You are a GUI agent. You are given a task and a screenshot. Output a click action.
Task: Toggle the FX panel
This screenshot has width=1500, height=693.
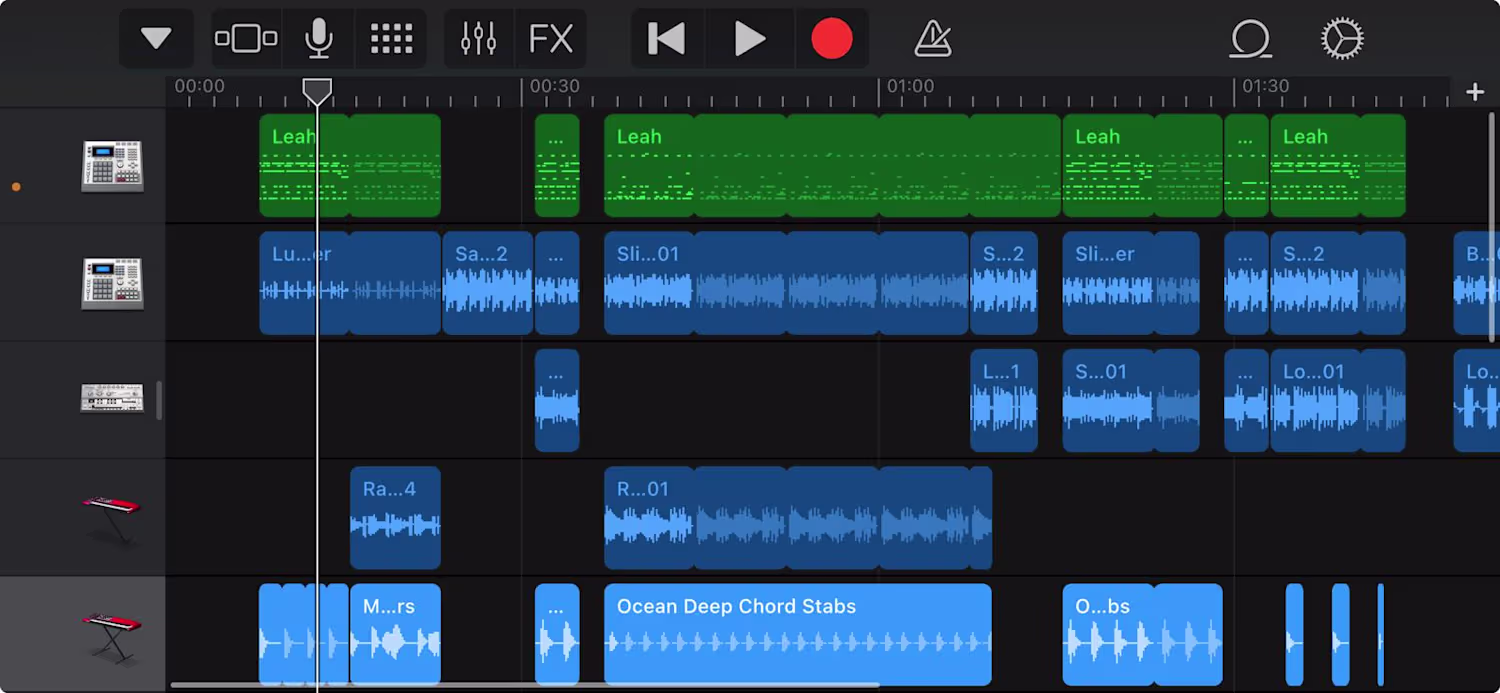click(551, 39)
